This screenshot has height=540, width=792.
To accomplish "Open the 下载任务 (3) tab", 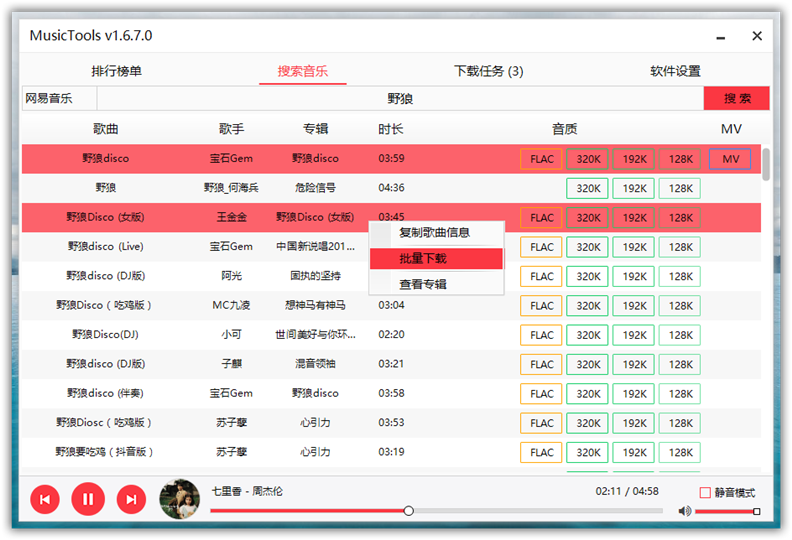I will tap(488, 71).
